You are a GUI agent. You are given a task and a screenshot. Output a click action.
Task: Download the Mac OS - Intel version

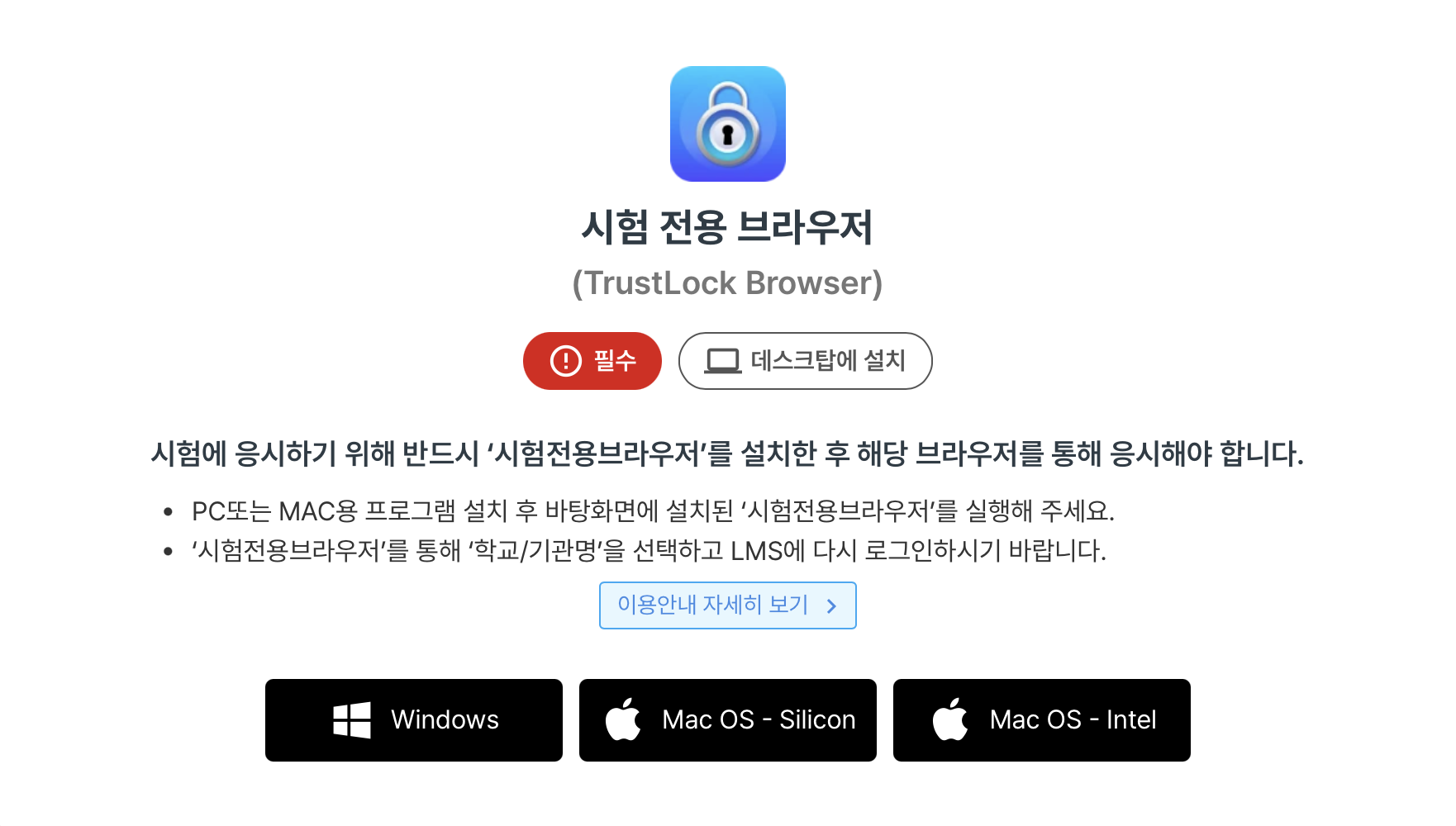(1042, 720)
